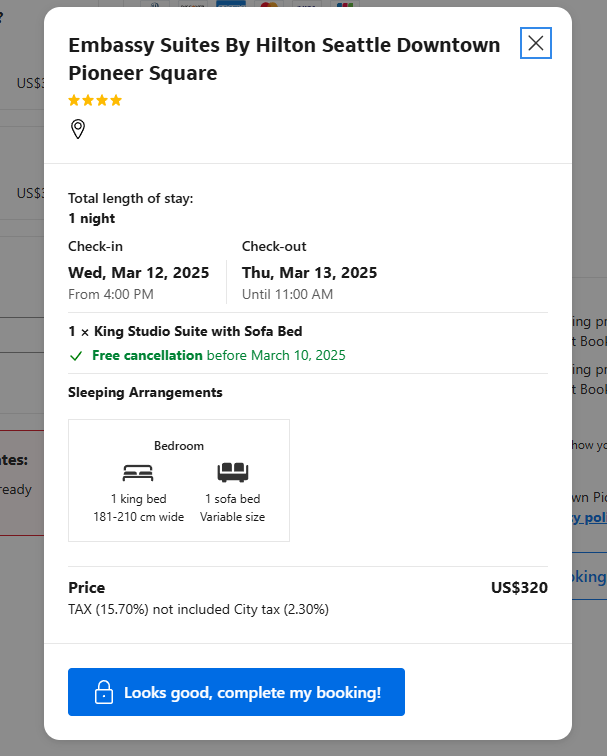This screenshot has width=607, height=756.
Task: Click the US$320 price amount
Action: pyautogui.click(x=519, y=588)
